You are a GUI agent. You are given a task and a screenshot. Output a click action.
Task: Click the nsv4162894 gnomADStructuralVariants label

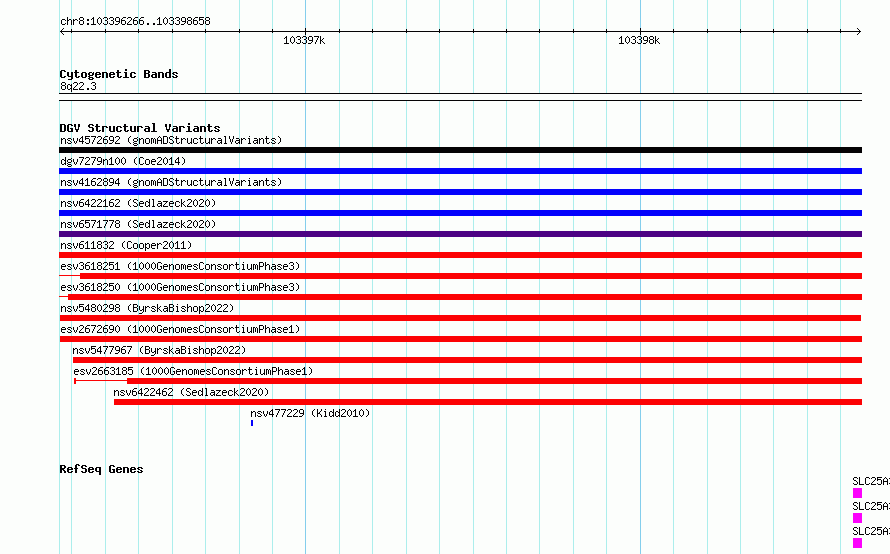coord(171,182)
